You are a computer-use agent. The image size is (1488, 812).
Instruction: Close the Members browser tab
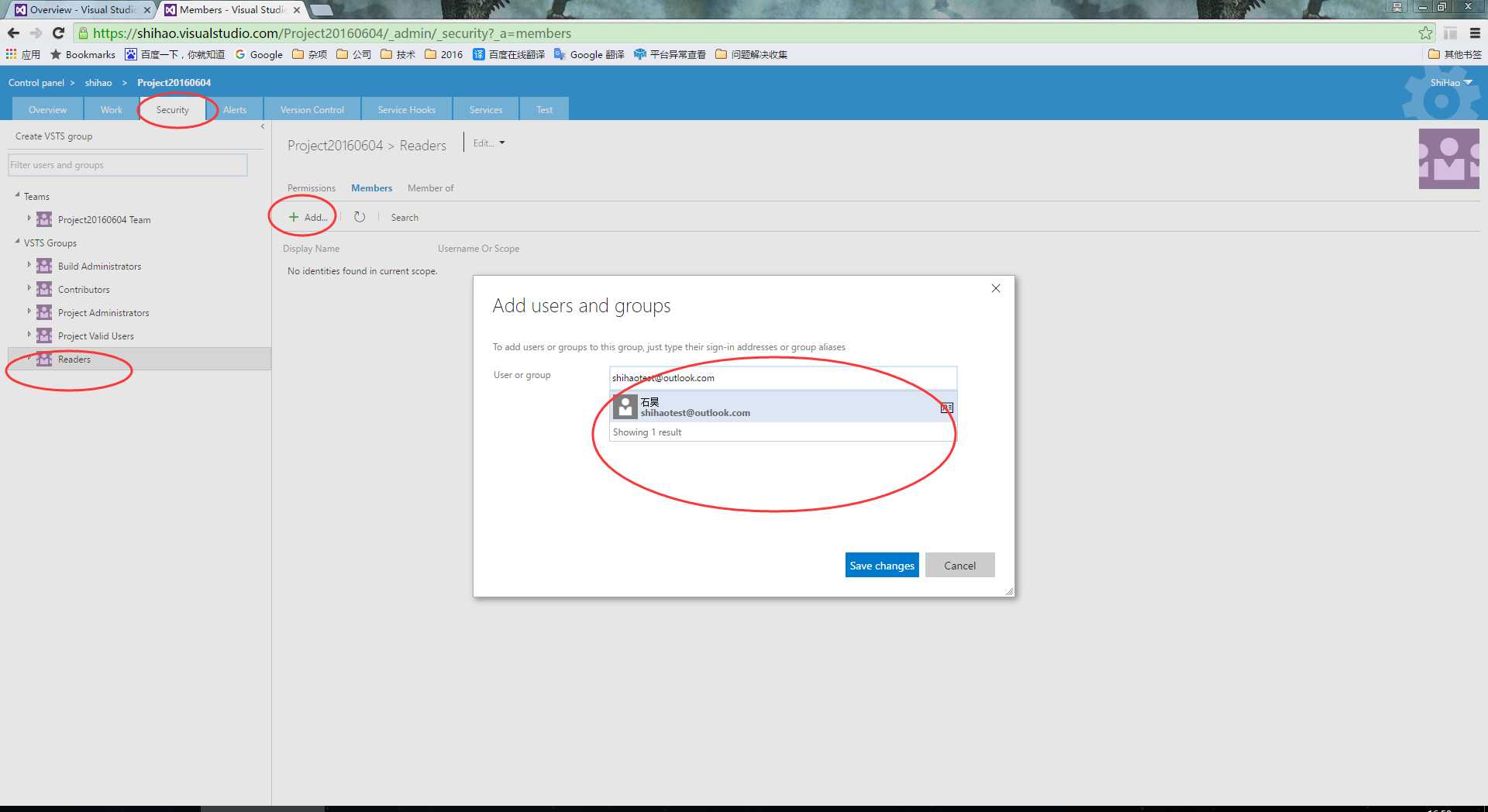pos(297,10)
